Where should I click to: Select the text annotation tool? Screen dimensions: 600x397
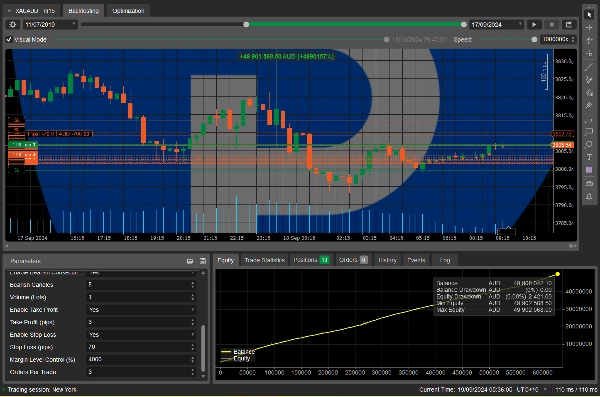[589, 157]
